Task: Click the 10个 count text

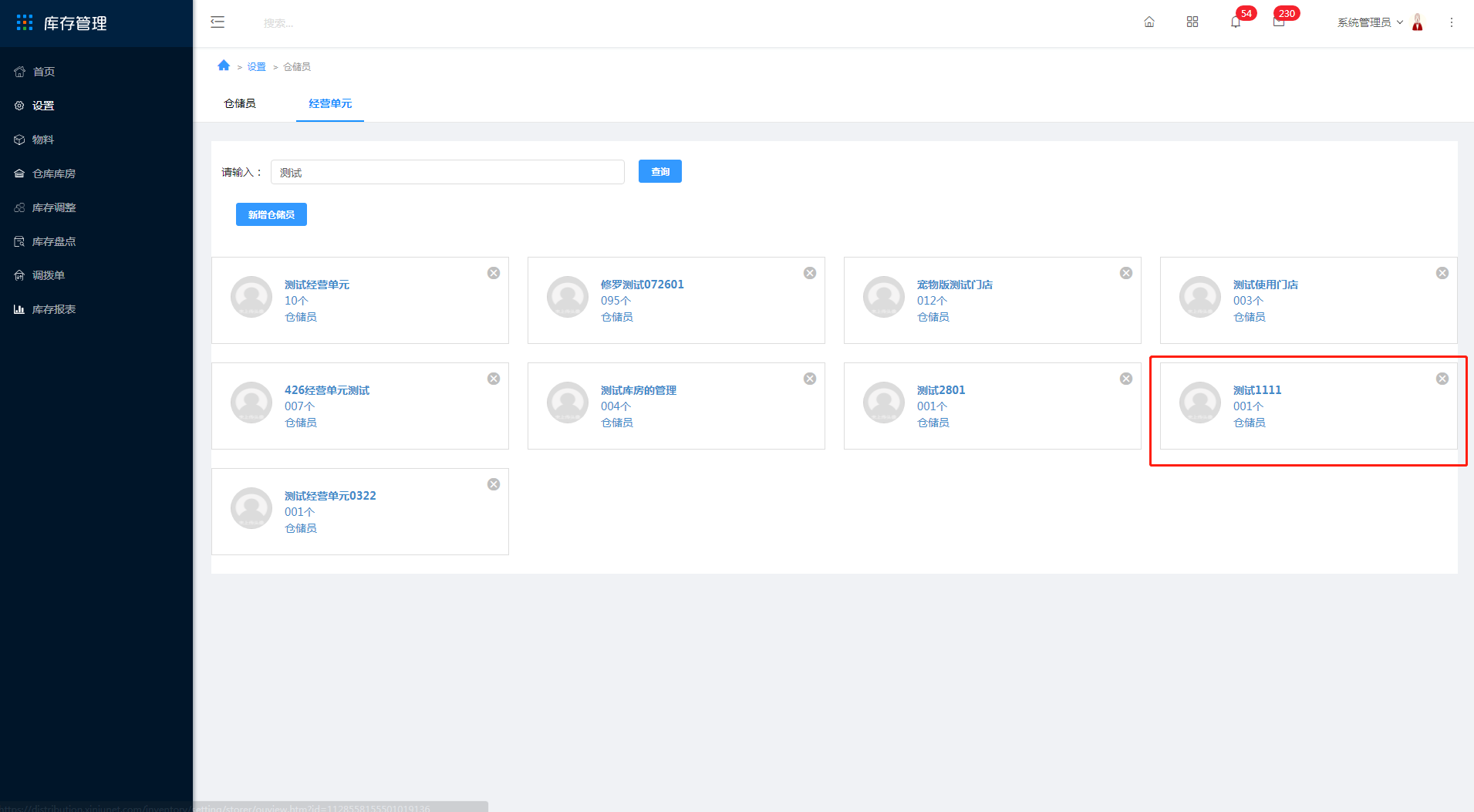Action: coord(296,301)
